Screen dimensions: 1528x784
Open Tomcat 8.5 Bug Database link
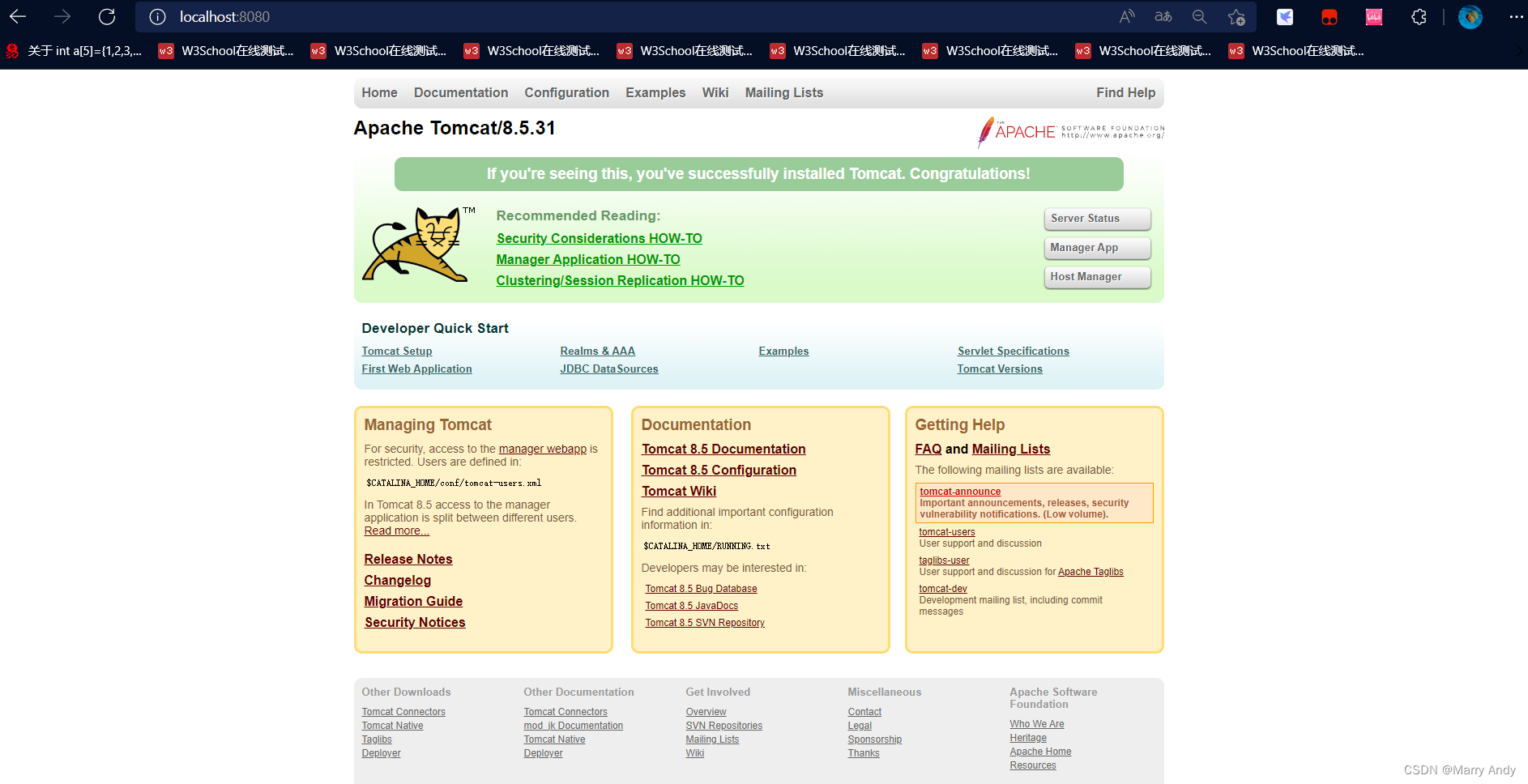click(702, 590)
